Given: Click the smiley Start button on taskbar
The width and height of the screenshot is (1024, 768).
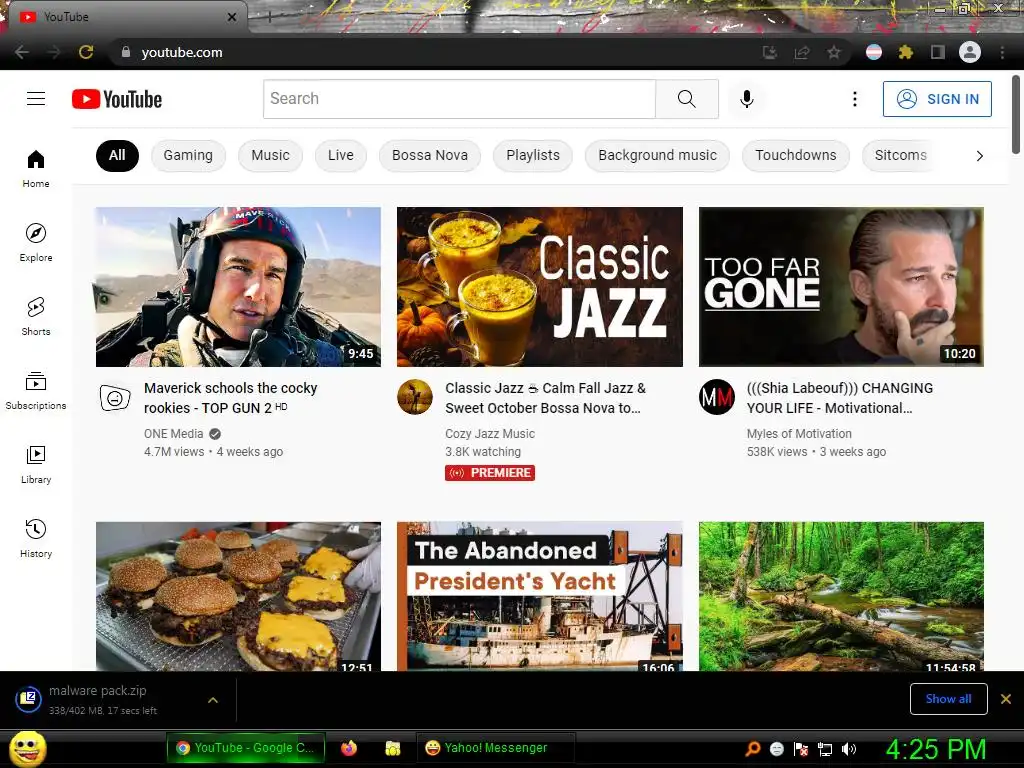Looking at the screenshot, I should click(27, 748).
